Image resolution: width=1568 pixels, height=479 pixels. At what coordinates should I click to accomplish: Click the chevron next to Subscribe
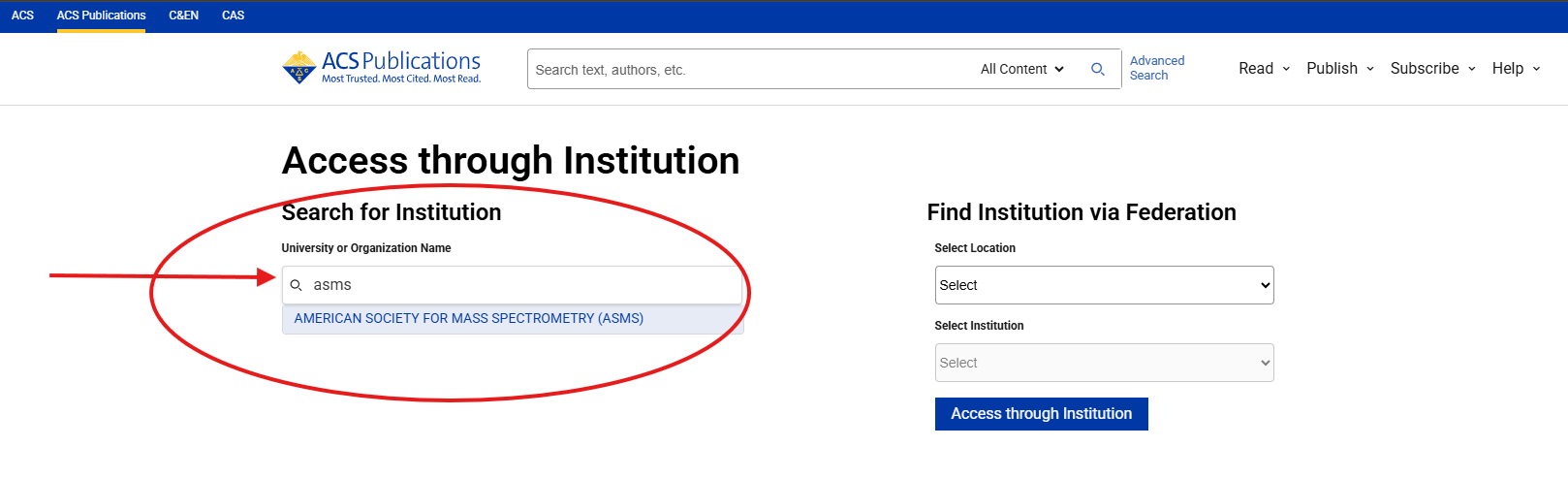pyautogui.click(x=1471, y=69)
